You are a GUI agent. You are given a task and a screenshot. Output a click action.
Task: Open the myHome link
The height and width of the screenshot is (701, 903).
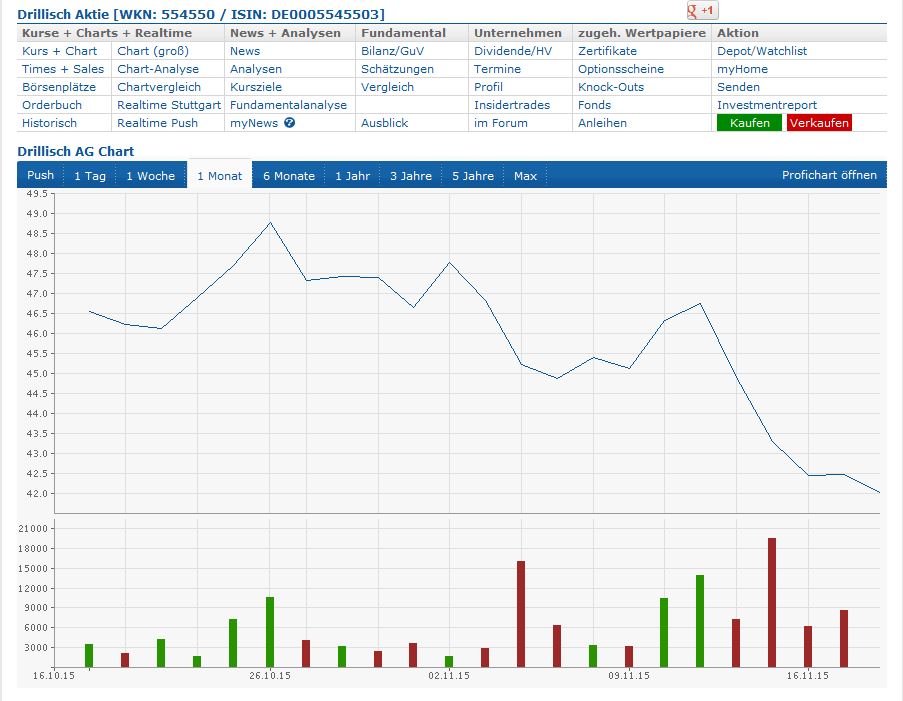[x=742, y=69]
